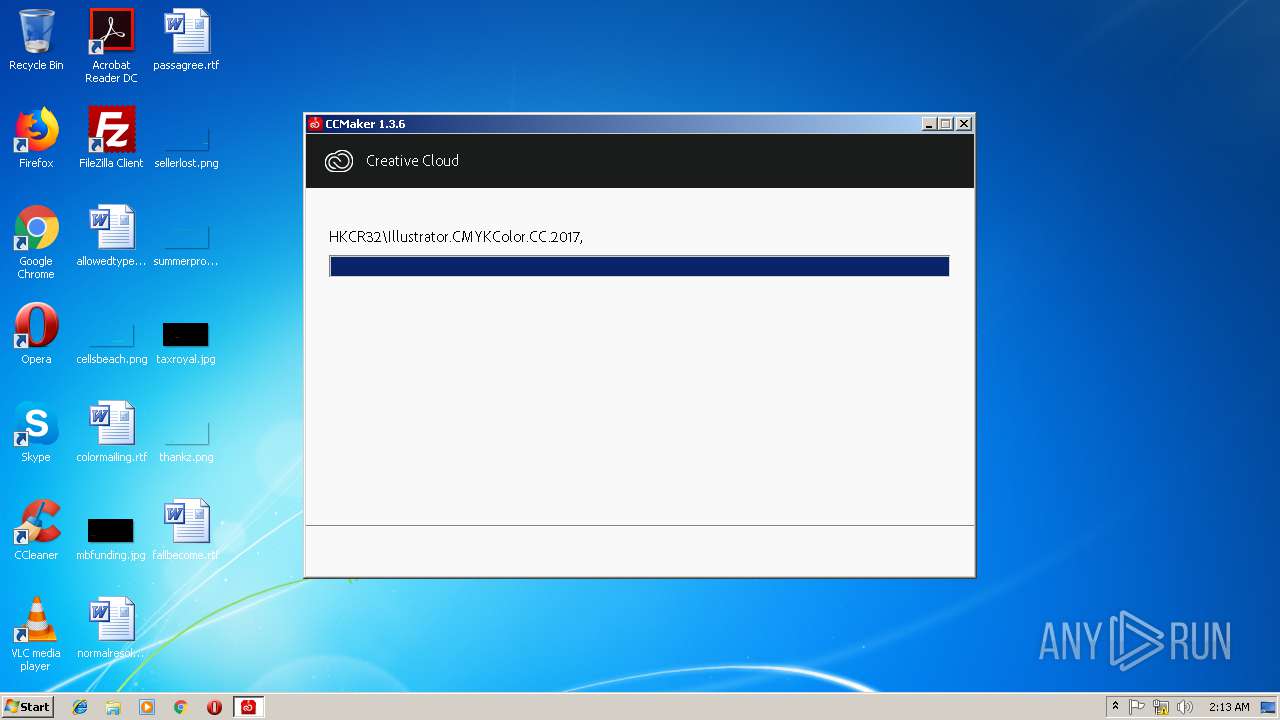Viewport: 1280px width, 720px height.
Task: Open the Recycle Bin desktop icon
Action: click(x=36, y=40)
